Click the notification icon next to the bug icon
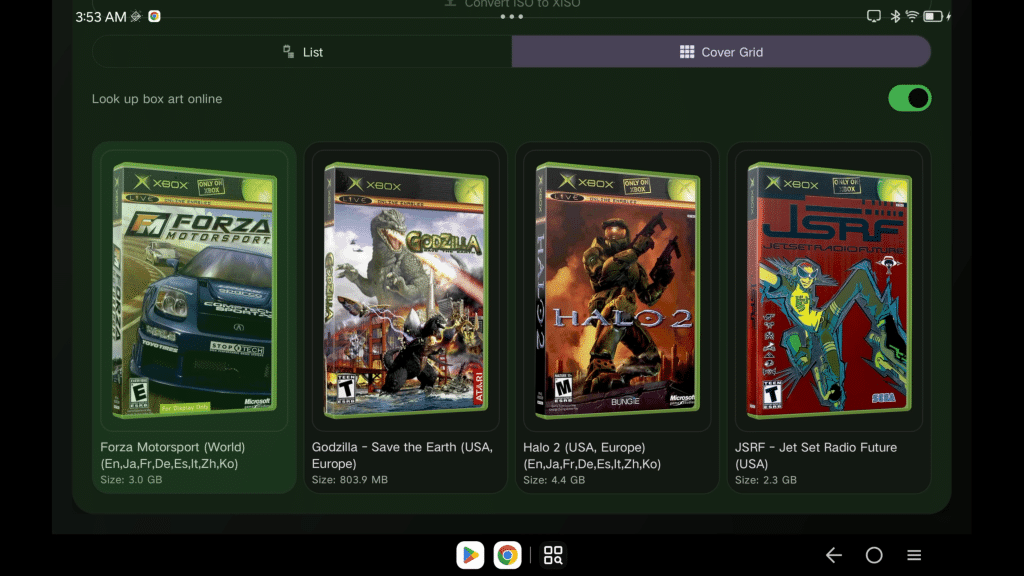The height and width of the screenshot is (576, 1024). pos(154,16)
